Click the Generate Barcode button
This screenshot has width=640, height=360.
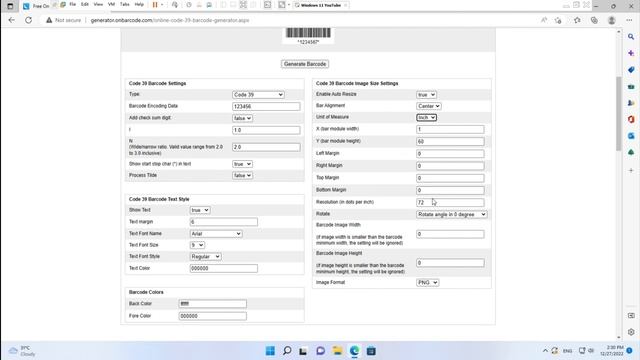pos(305,64)
